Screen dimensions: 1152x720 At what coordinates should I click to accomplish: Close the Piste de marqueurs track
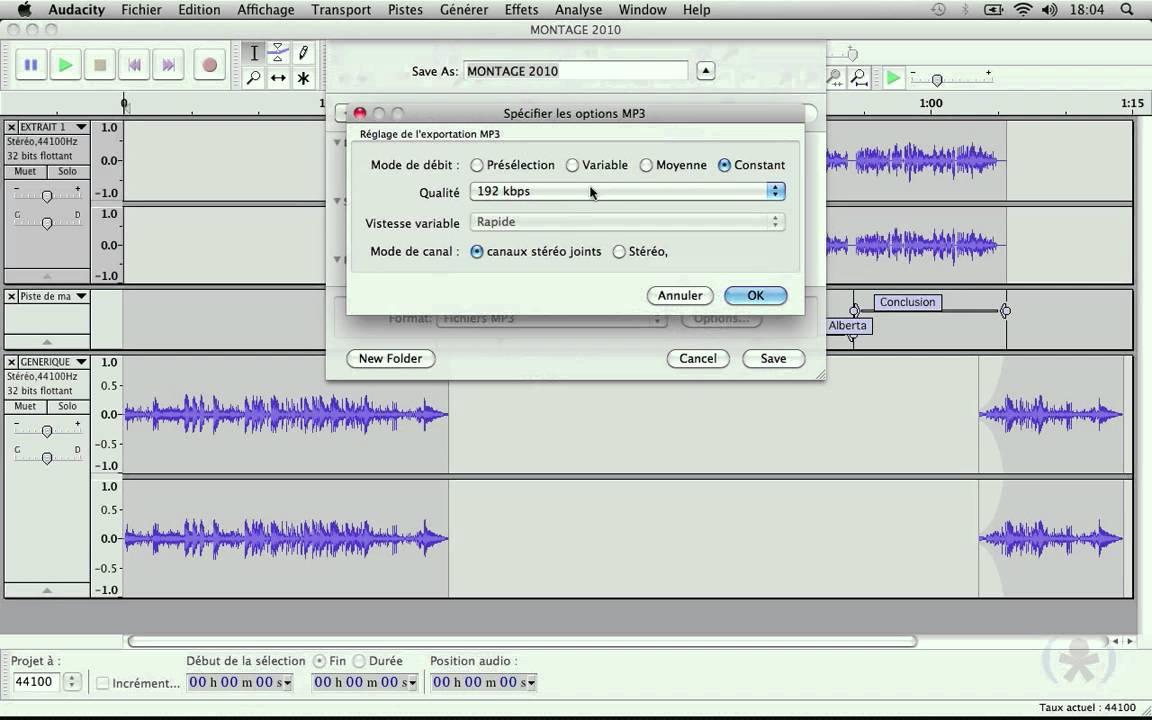(12, 296)
